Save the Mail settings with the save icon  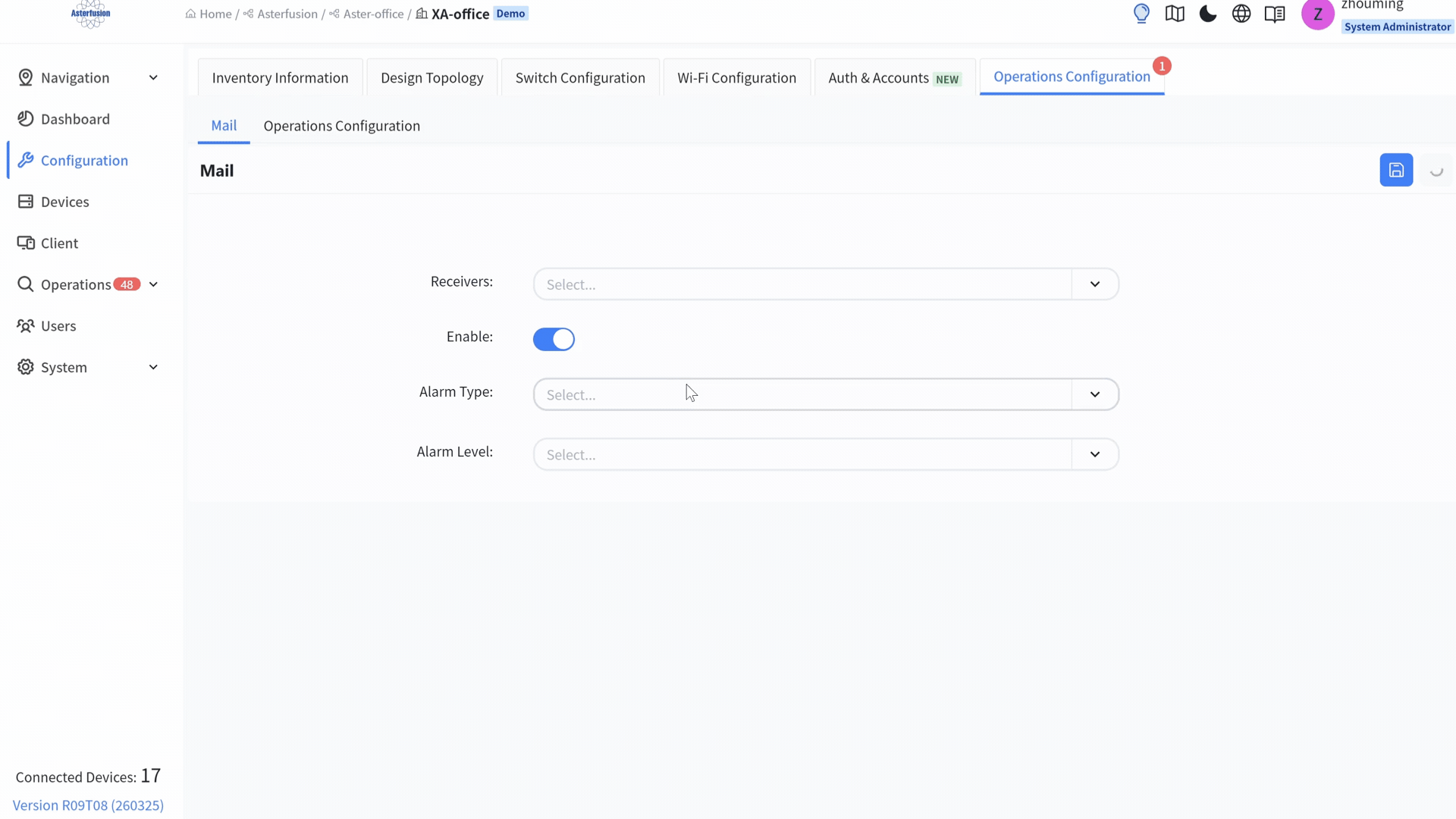(1396, 169)
